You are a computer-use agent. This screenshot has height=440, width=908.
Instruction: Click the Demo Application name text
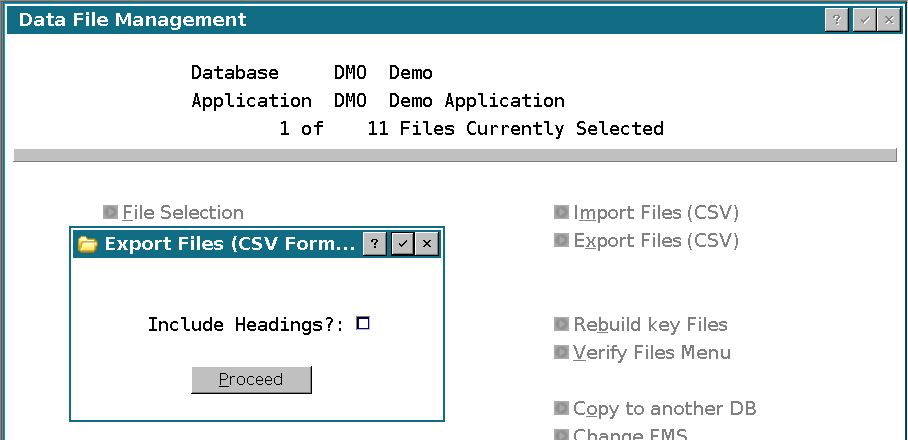point(477,101)
